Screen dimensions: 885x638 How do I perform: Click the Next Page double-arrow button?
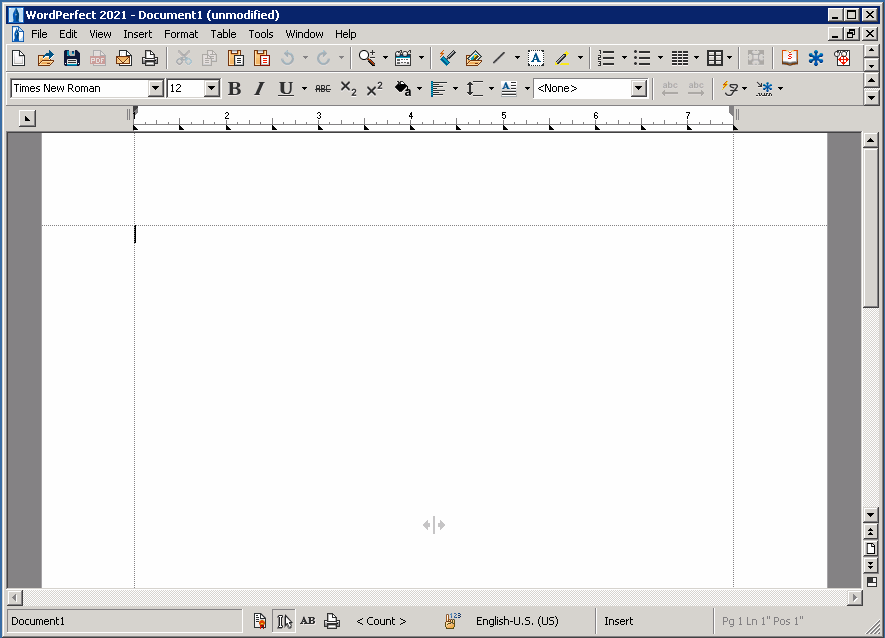tap(871, 565)
